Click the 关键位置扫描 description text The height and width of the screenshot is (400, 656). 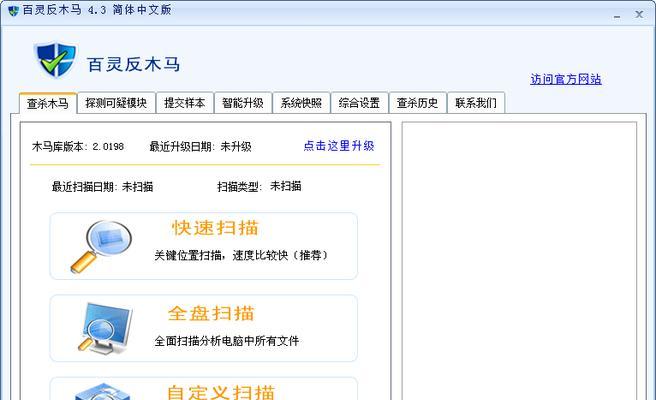coord(241,255)
